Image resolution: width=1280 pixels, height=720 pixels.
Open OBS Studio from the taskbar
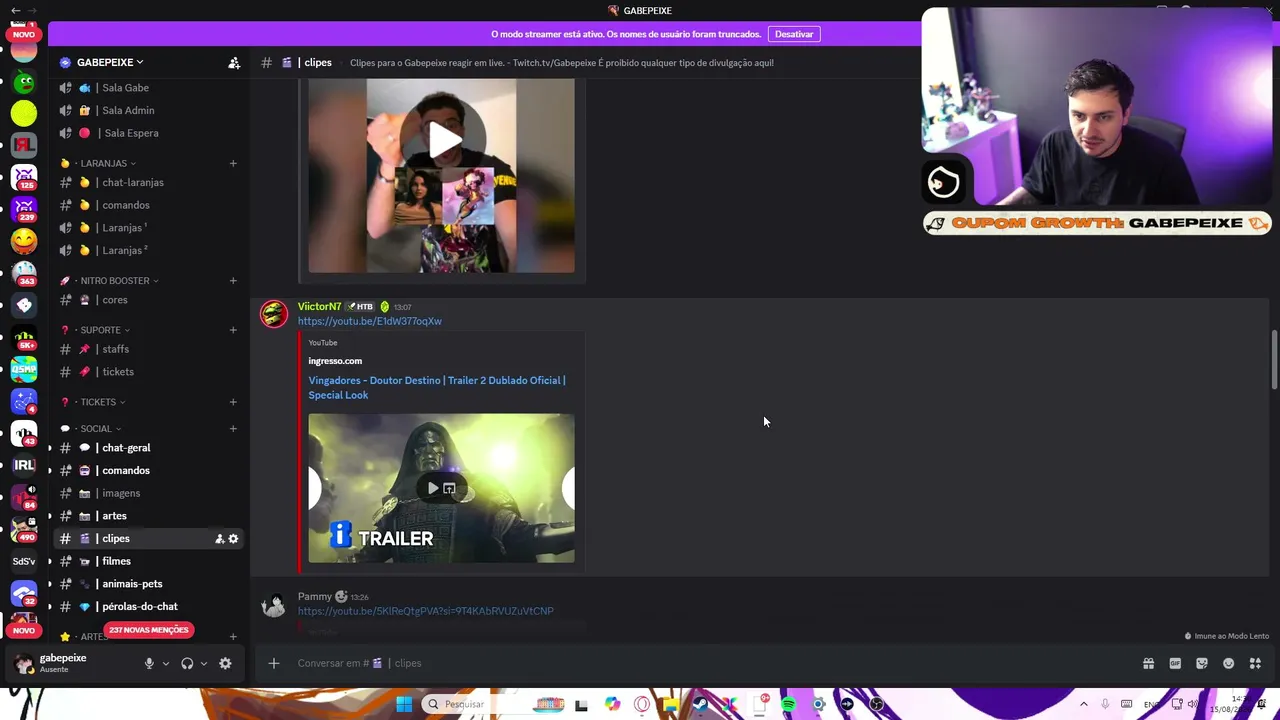coord(877,704)
